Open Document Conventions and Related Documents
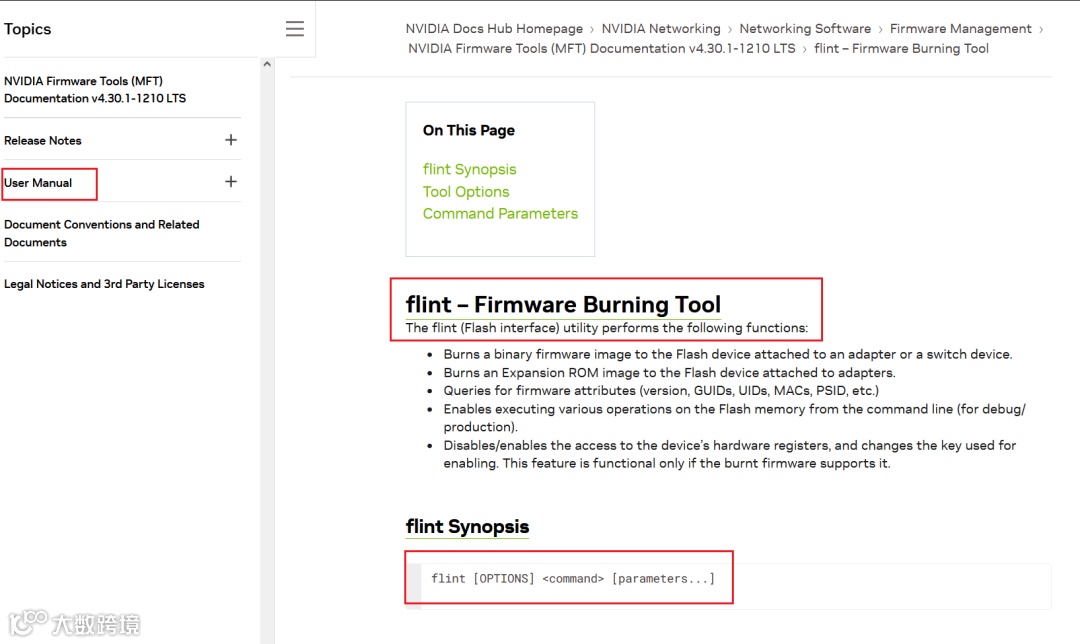Viewport: 1080px width, 644px height. click(102, 233)
